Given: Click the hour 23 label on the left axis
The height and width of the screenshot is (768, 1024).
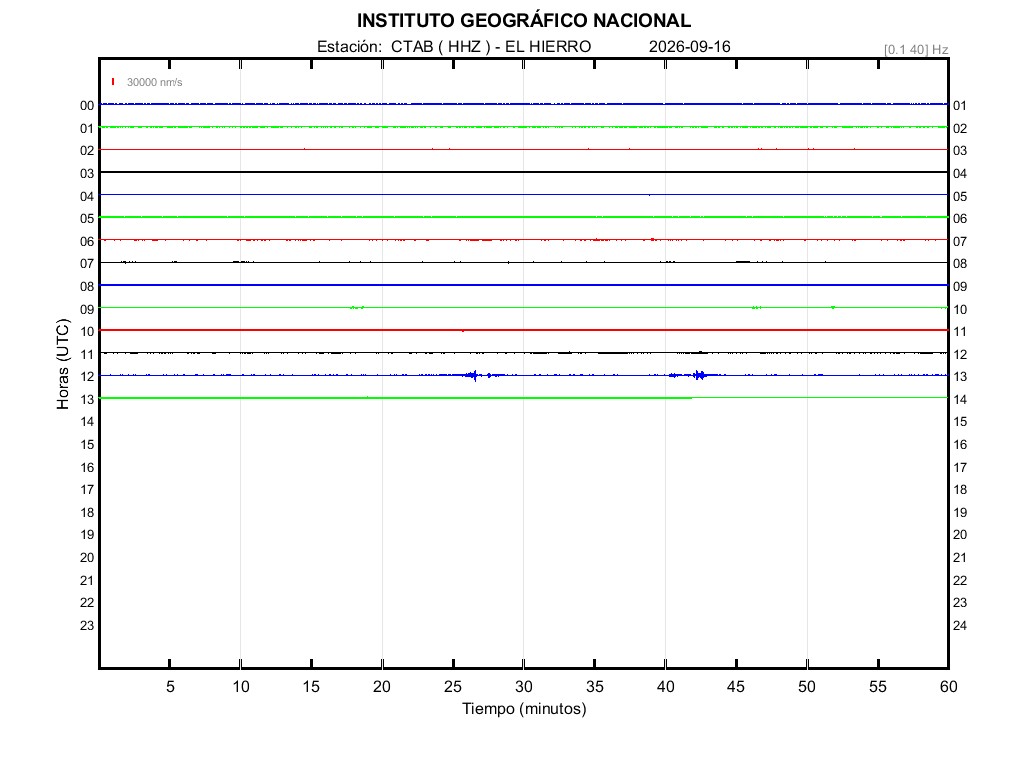Looking at the screenshot, I should point(87,626).
